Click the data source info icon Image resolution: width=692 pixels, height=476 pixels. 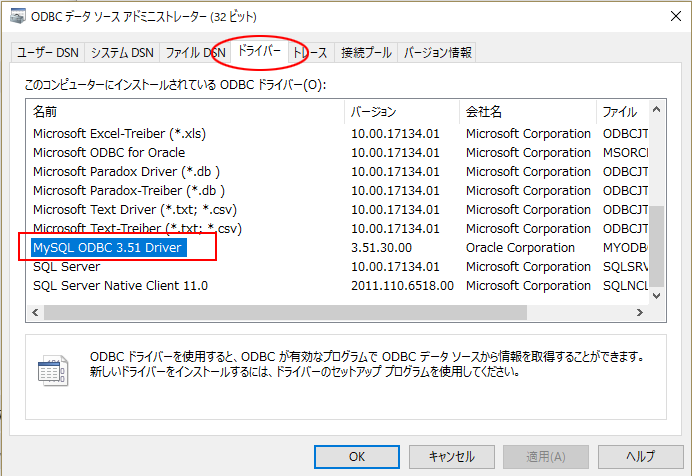pyautogui.click(x=51, y=368)
